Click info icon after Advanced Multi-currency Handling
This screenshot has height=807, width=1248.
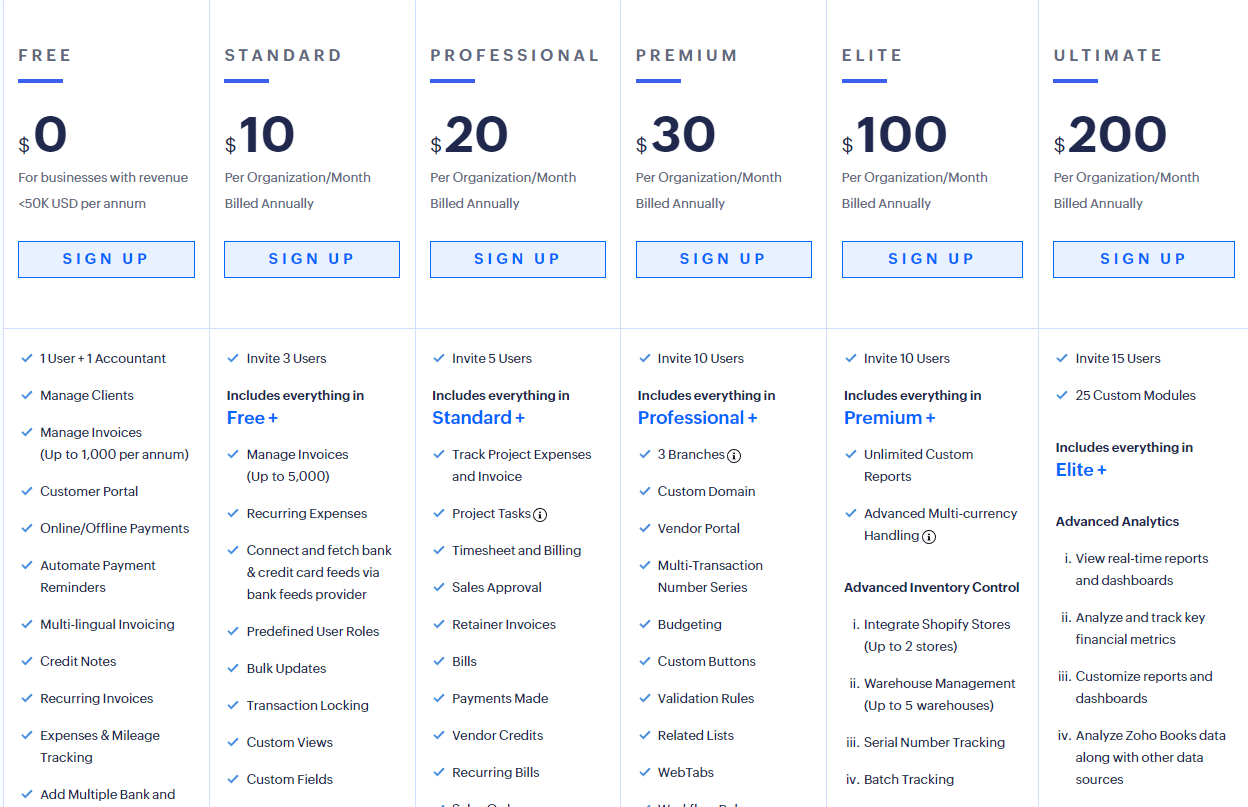[929, 537]
